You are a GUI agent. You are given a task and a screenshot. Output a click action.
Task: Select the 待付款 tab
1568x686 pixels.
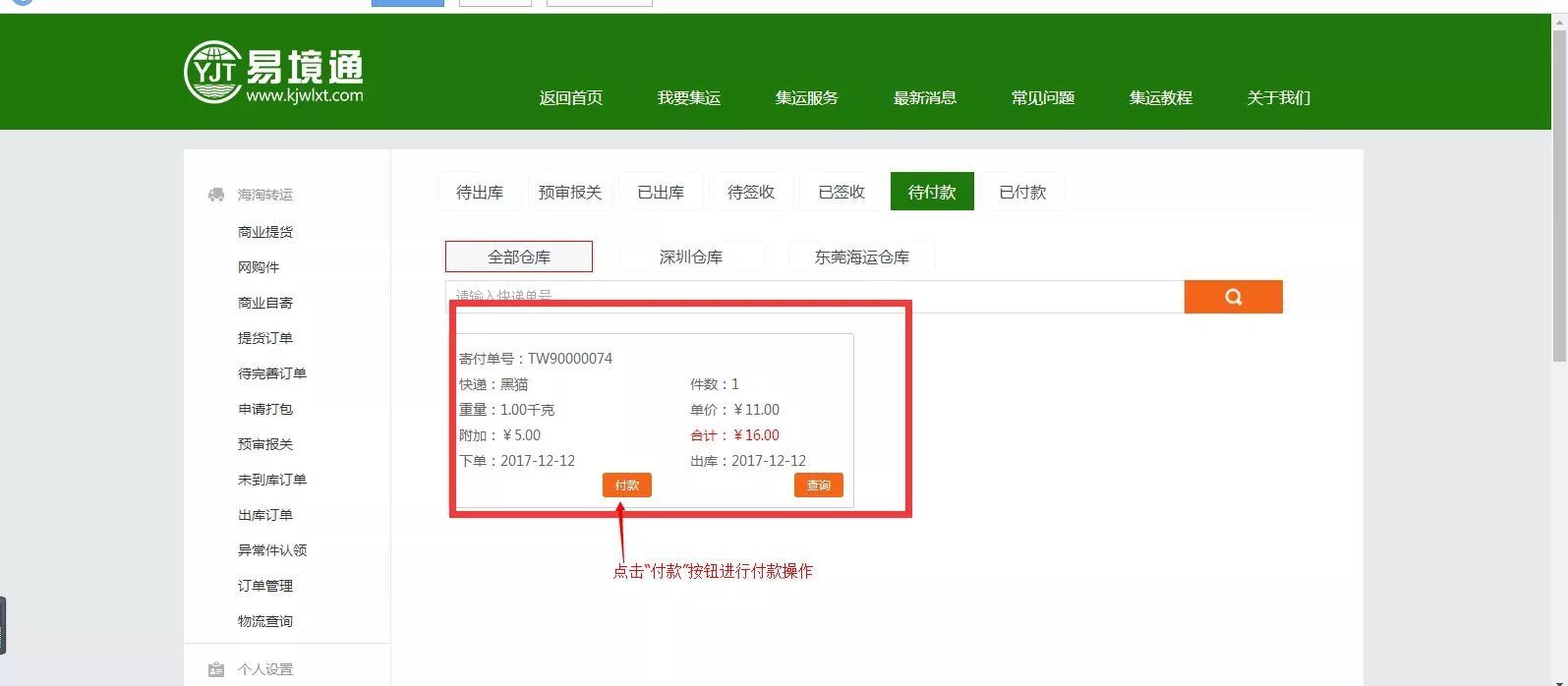pos(932,192)
